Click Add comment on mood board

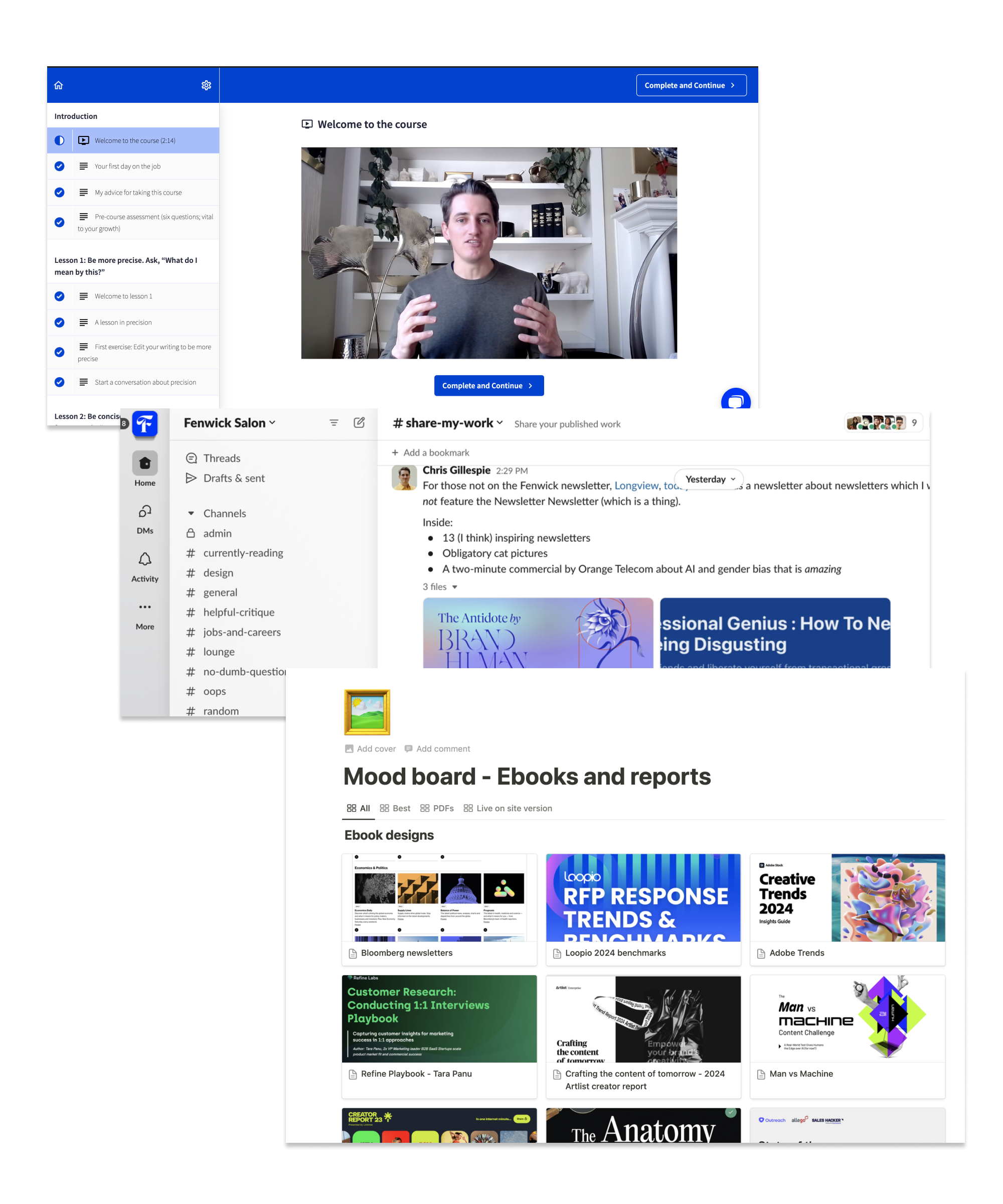[437, 749]
